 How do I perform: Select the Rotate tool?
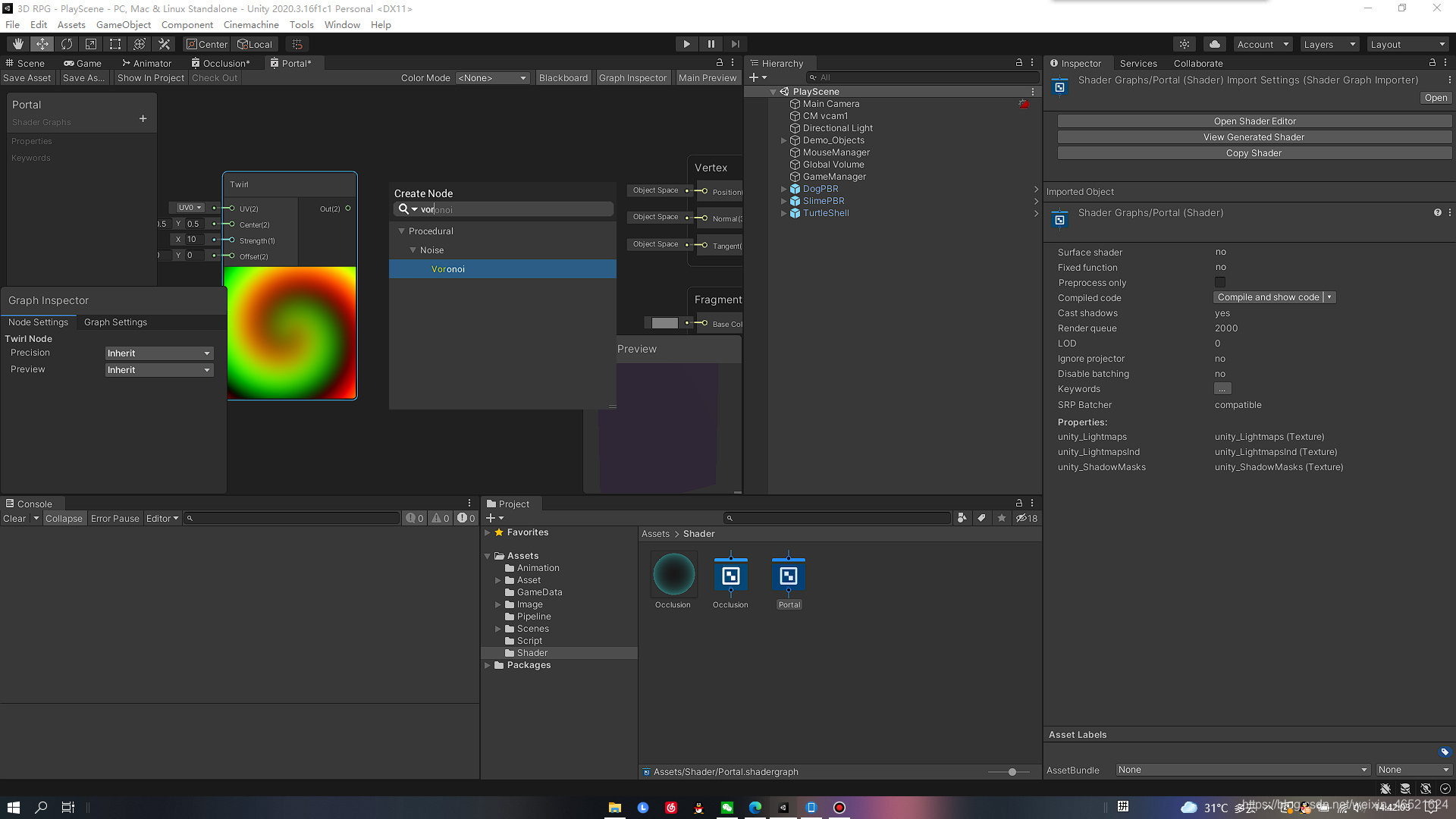(x=67, y=44)
